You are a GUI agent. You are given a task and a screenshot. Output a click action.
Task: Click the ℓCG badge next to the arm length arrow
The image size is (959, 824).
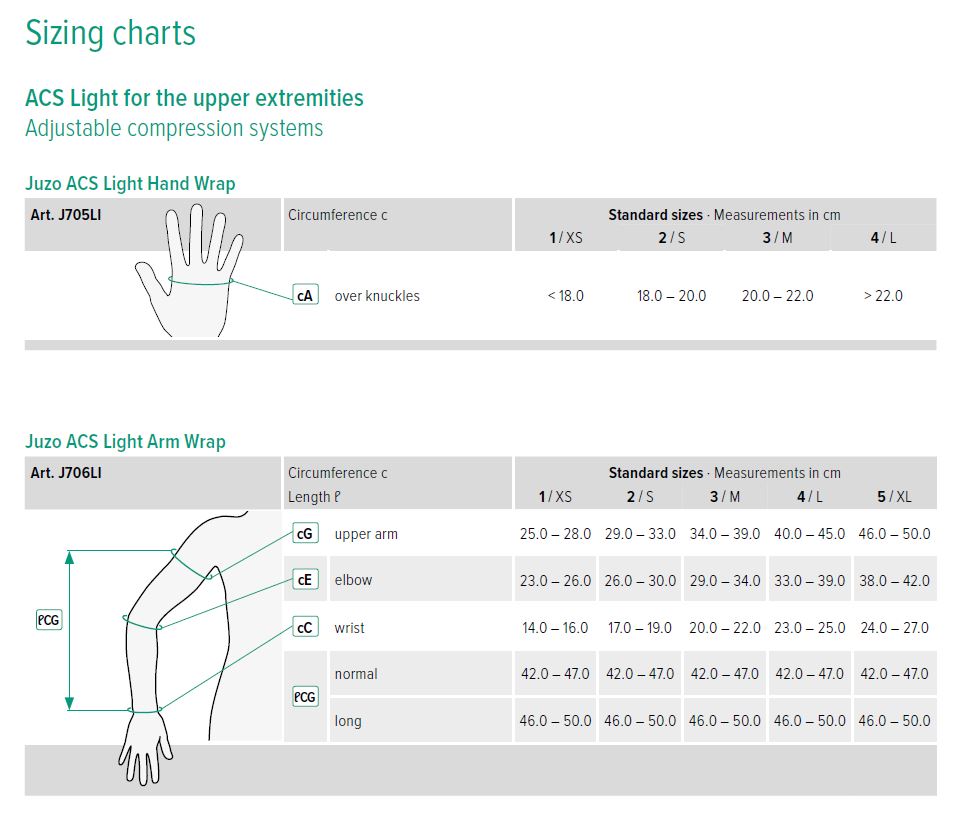click(x=49, y=620)
